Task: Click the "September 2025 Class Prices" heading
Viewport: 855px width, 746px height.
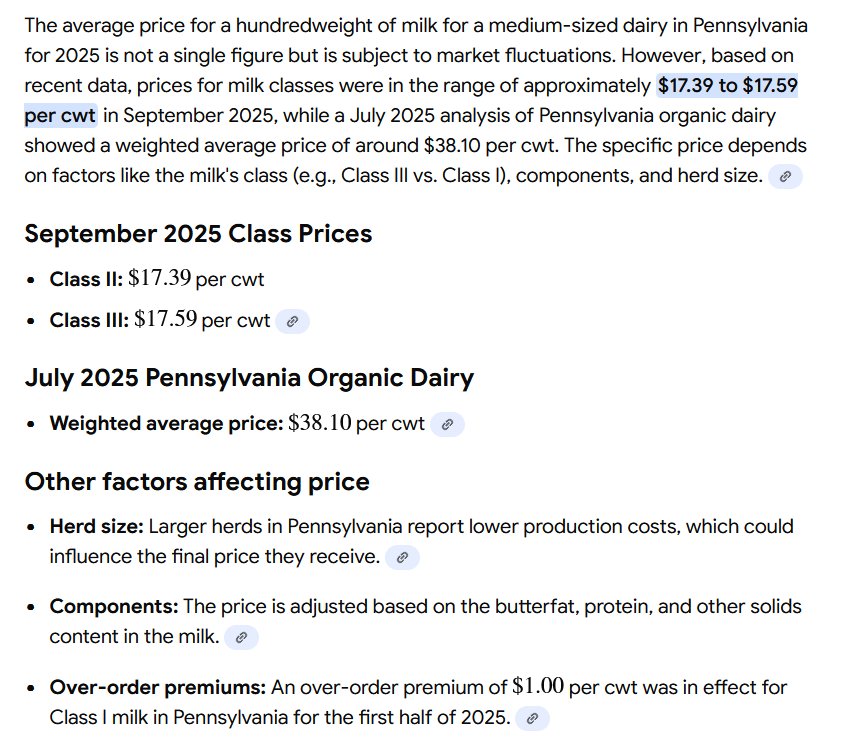Action: click(x=198, y=234)
